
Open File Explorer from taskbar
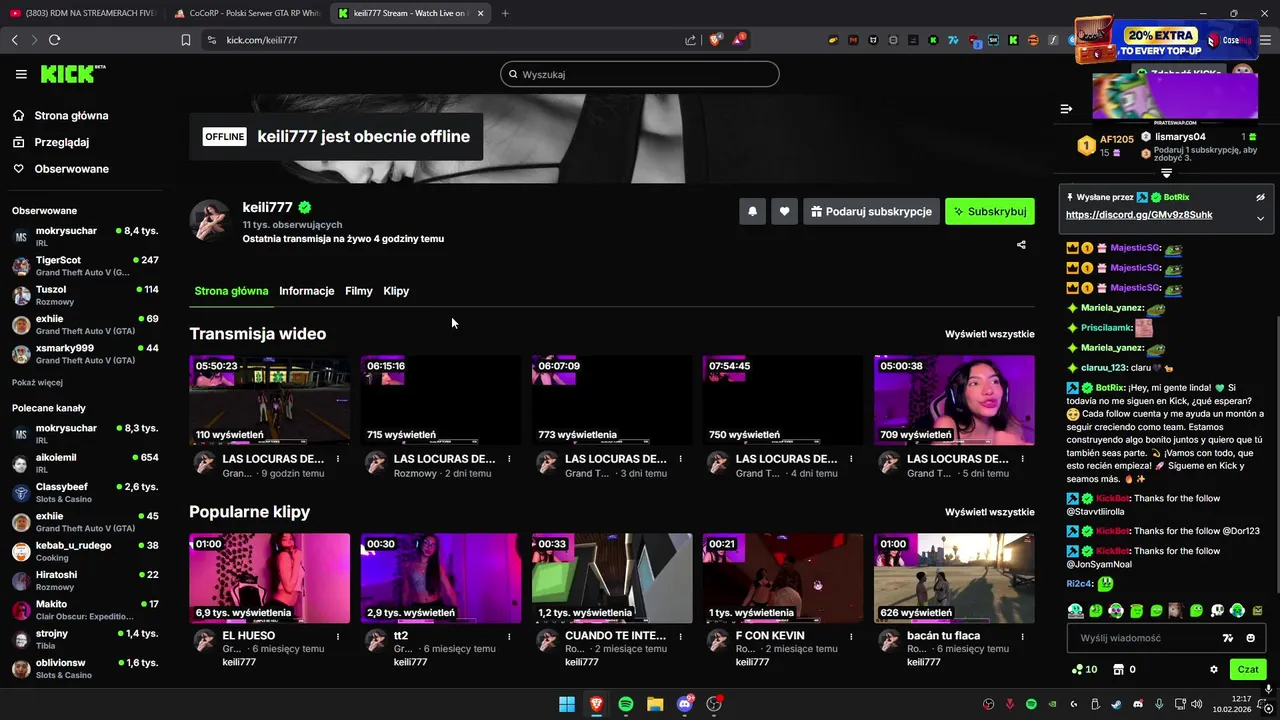655,704
